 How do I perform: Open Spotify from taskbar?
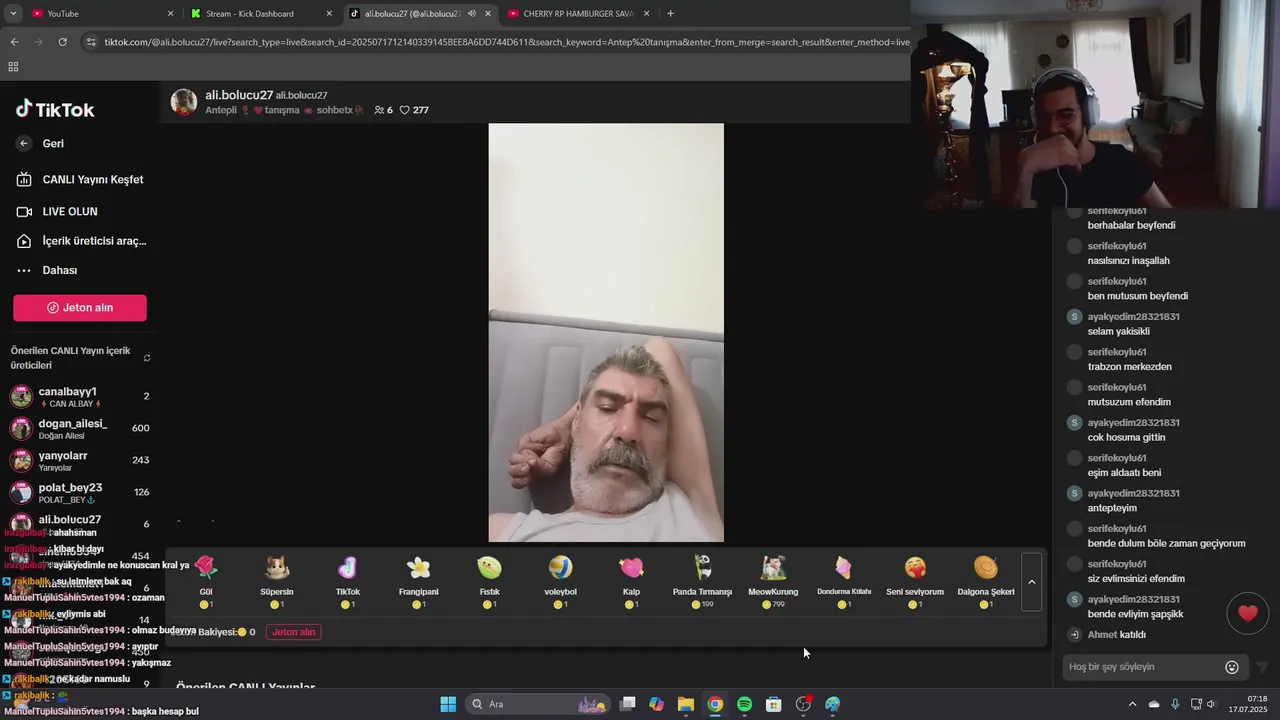click(x=744, y=704)
